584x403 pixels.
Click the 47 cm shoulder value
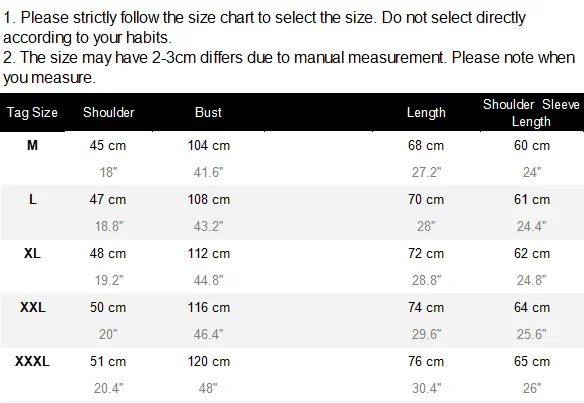pos(108,199)
